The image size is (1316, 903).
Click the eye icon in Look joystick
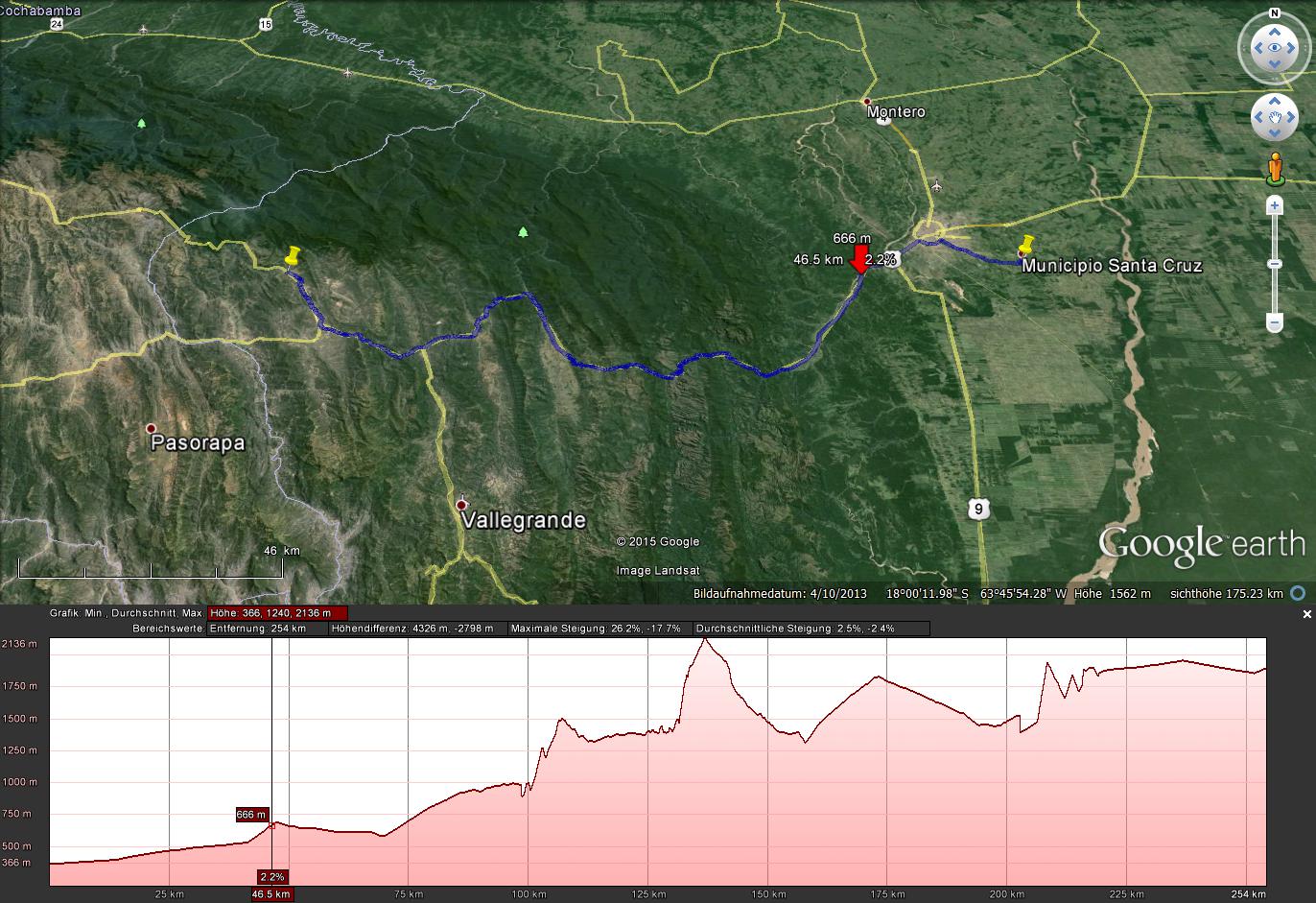tap(1274, 48)
